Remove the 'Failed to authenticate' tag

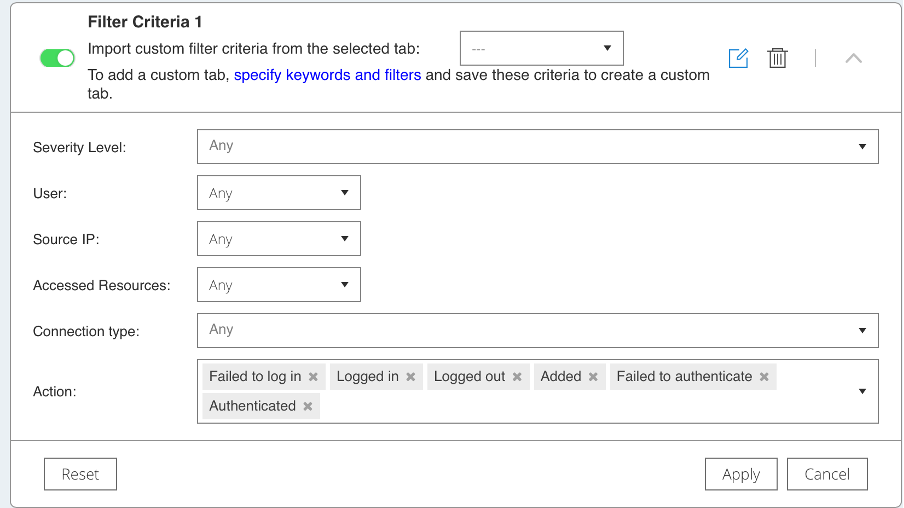tap(764, 377)
